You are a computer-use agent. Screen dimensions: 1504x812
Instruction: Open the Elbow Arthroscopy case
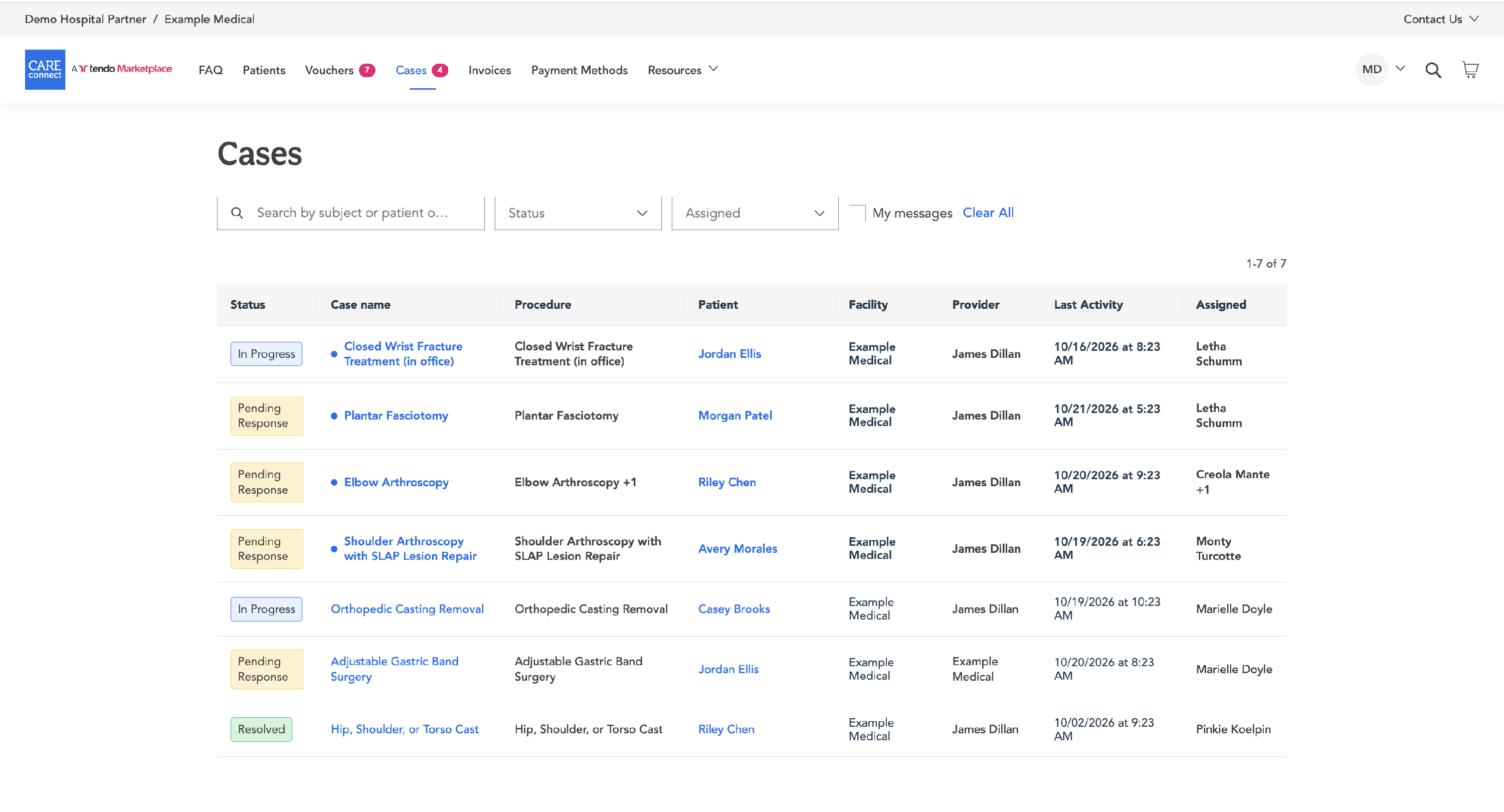coord(397,482)
